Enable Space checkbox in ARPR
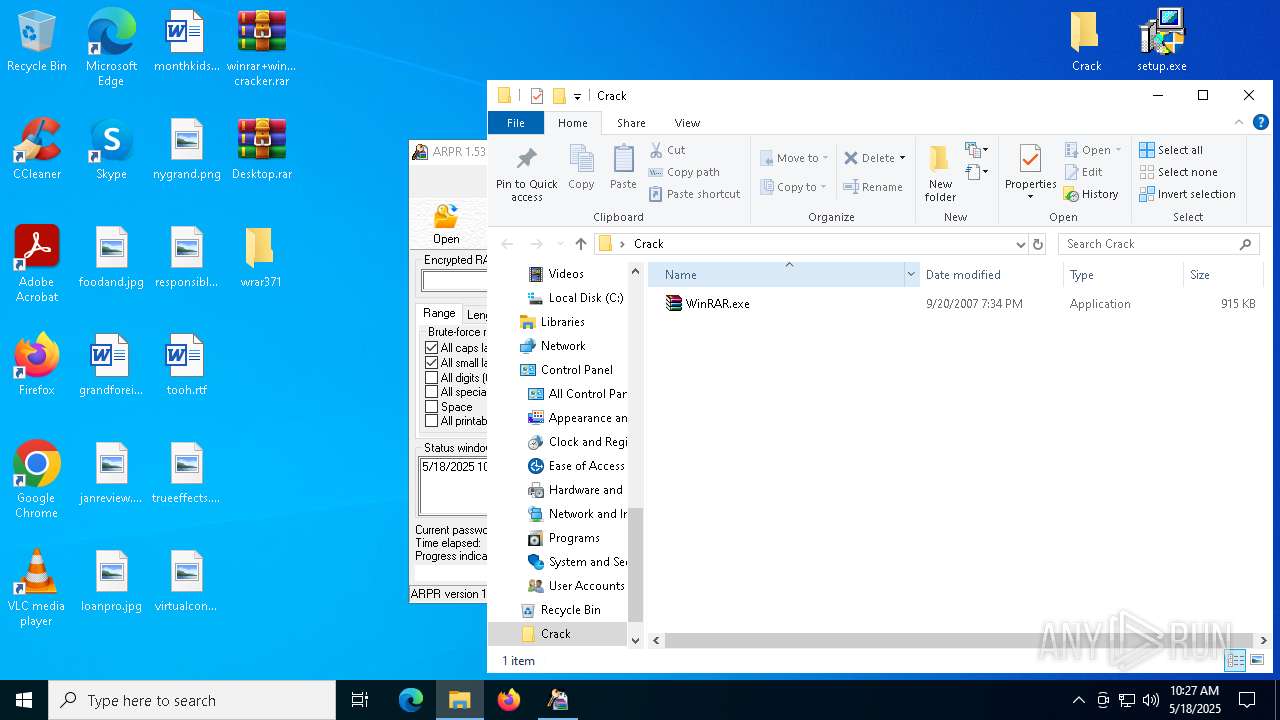Viewport: 1280px width, 720px height. pos(432,407)
